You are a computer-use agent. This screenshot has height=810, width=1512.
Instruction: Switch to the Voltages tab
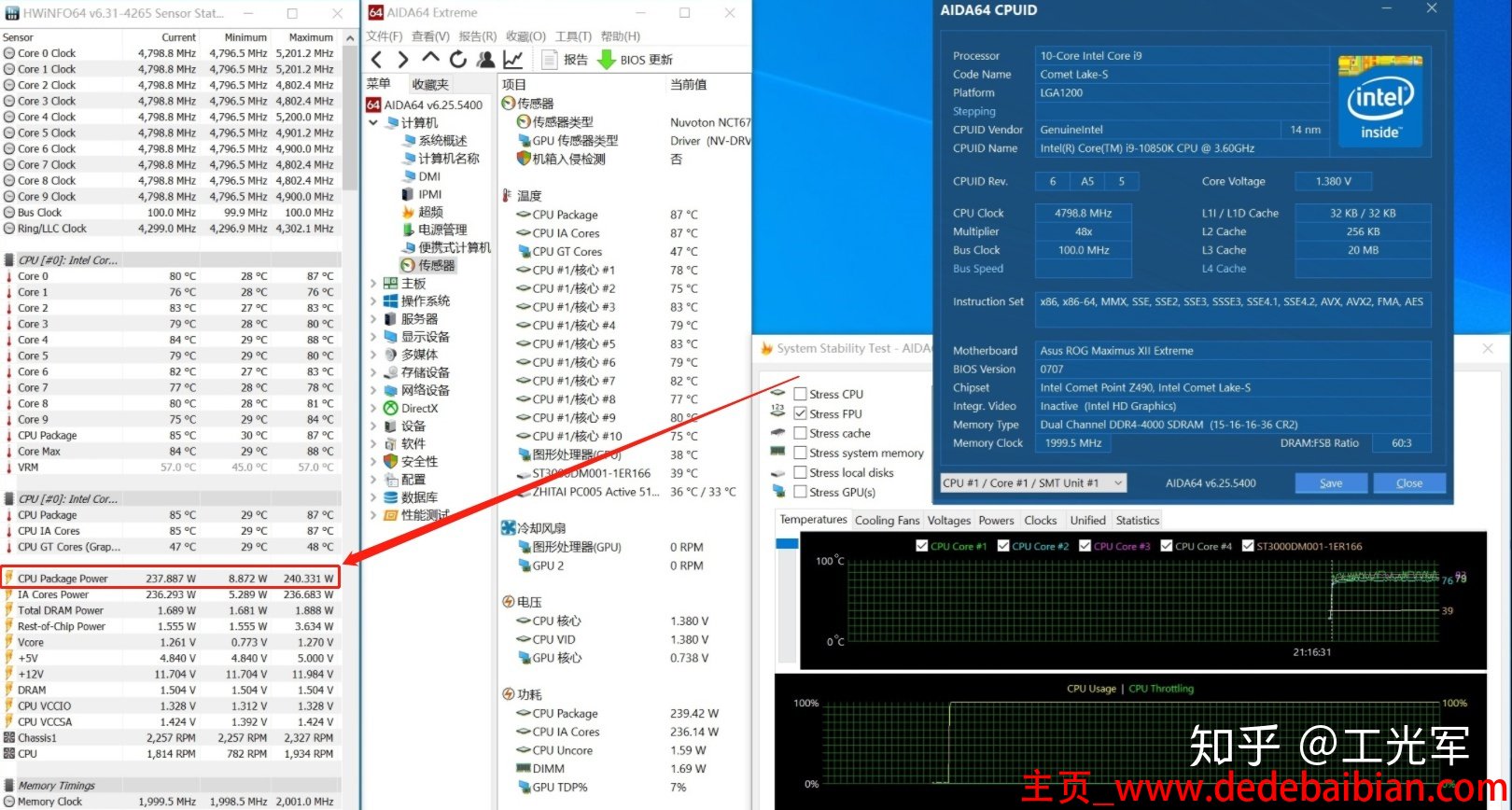pyautogui.click(x=949, y=521)
